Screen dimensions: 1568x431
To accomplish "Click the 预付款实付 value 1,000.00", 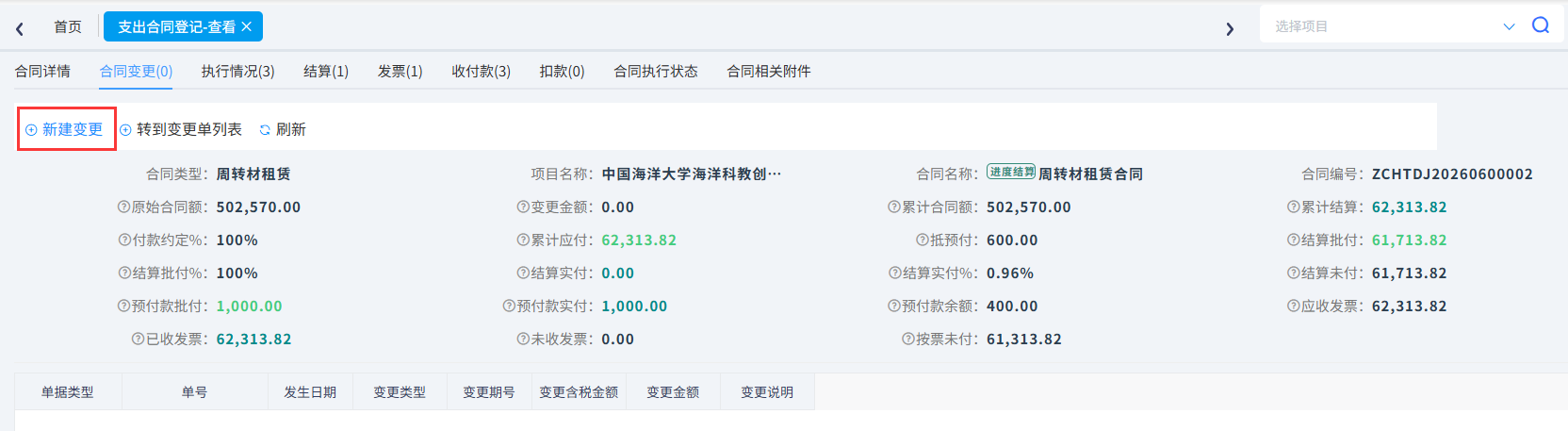I will tap(634, 306).
